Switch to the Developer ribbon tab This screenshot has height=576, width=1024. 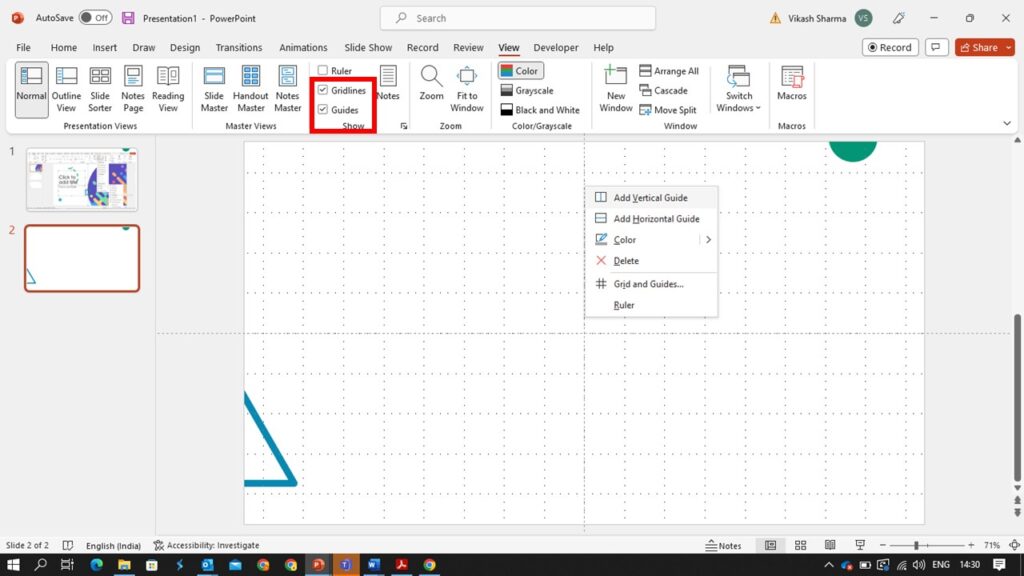pos(556,47)
